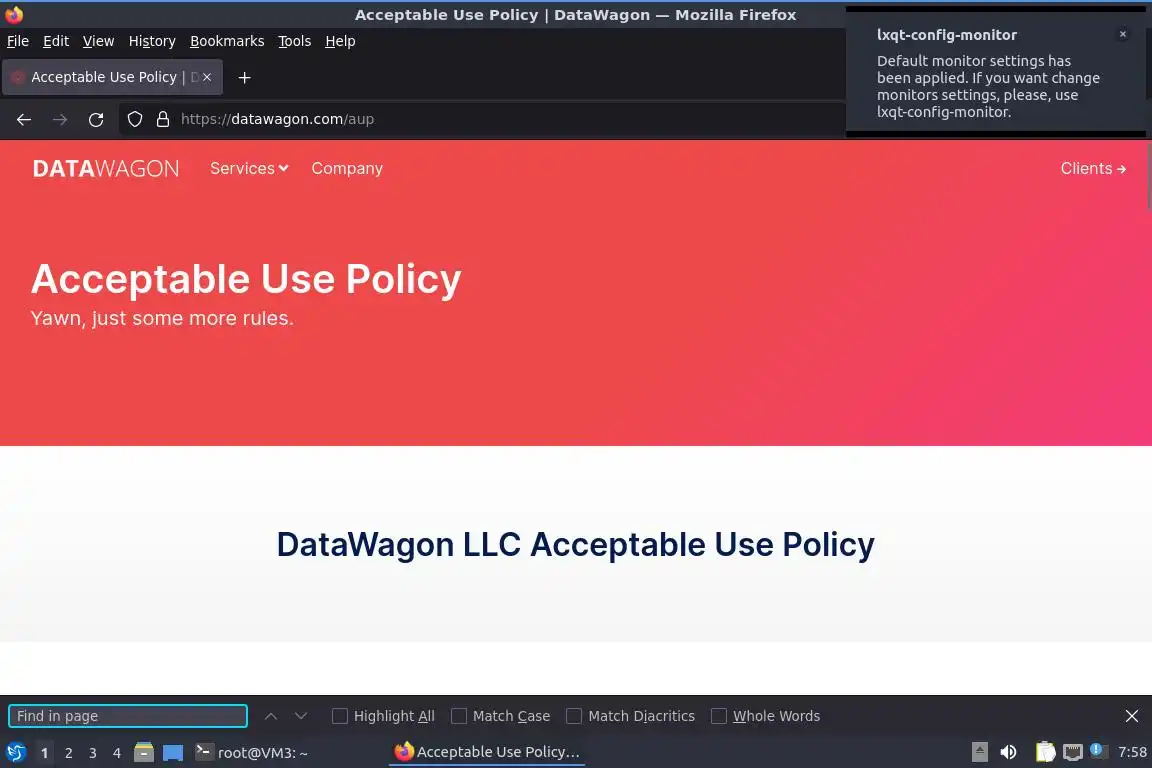
Task: Open the volume control tray icon
Action: click(1009, 752)
